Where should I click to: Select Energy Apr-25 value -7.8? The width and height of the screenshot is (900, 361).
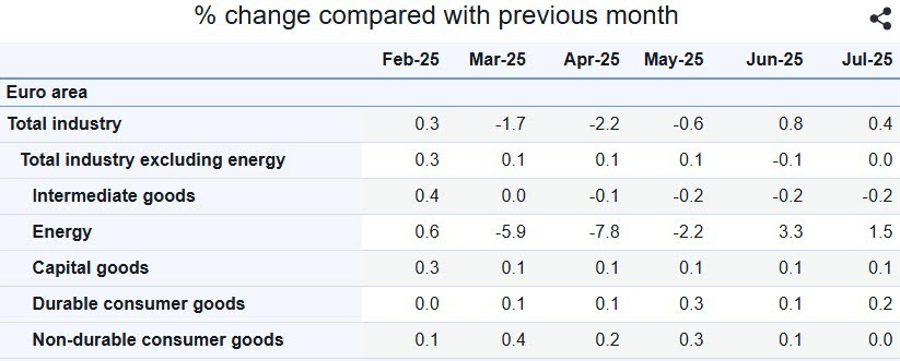click(604, 232)
